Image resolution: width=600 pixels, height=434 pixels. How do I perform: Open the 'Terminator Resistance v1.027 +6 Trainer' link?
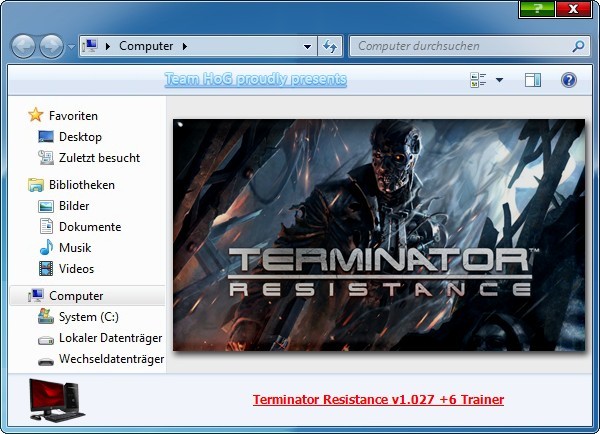click(378, 400)
